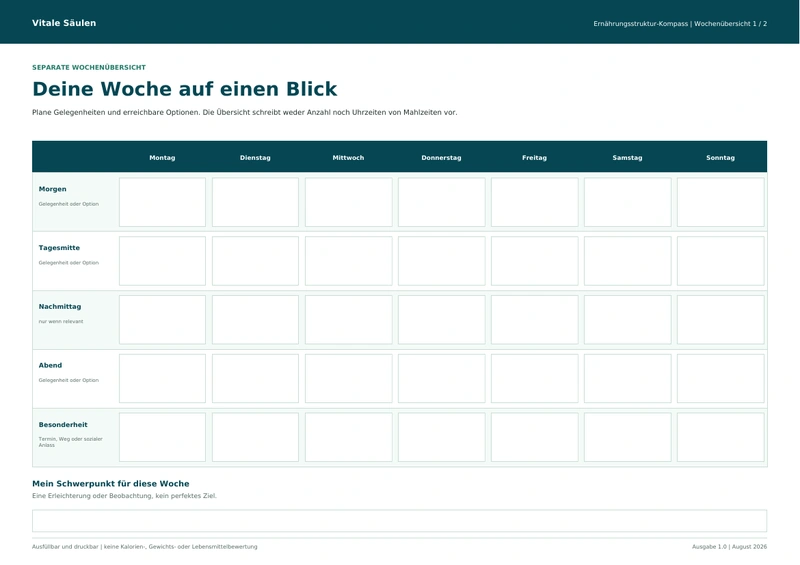Click the 'Abend' row label
800x565 pixels.
(x=50, y=365)
